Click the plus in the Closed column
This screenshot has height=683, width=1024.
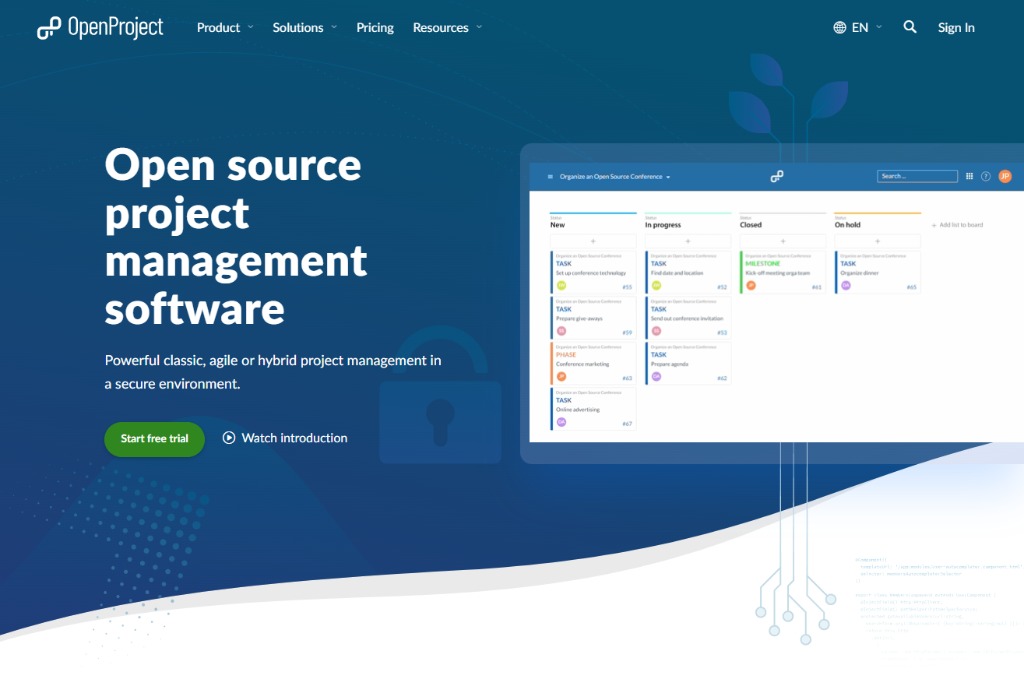(781, 241)
